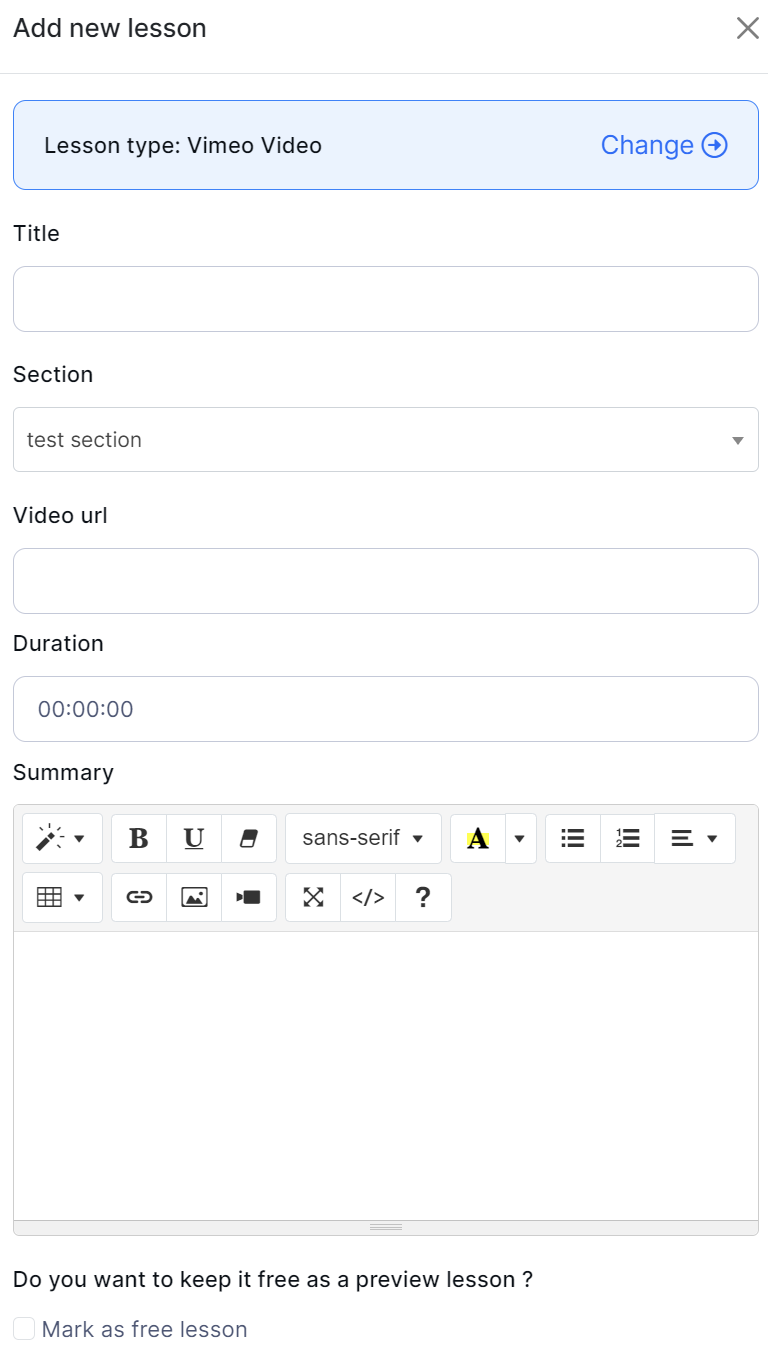Click the Change lesson type link

point(663,145)
